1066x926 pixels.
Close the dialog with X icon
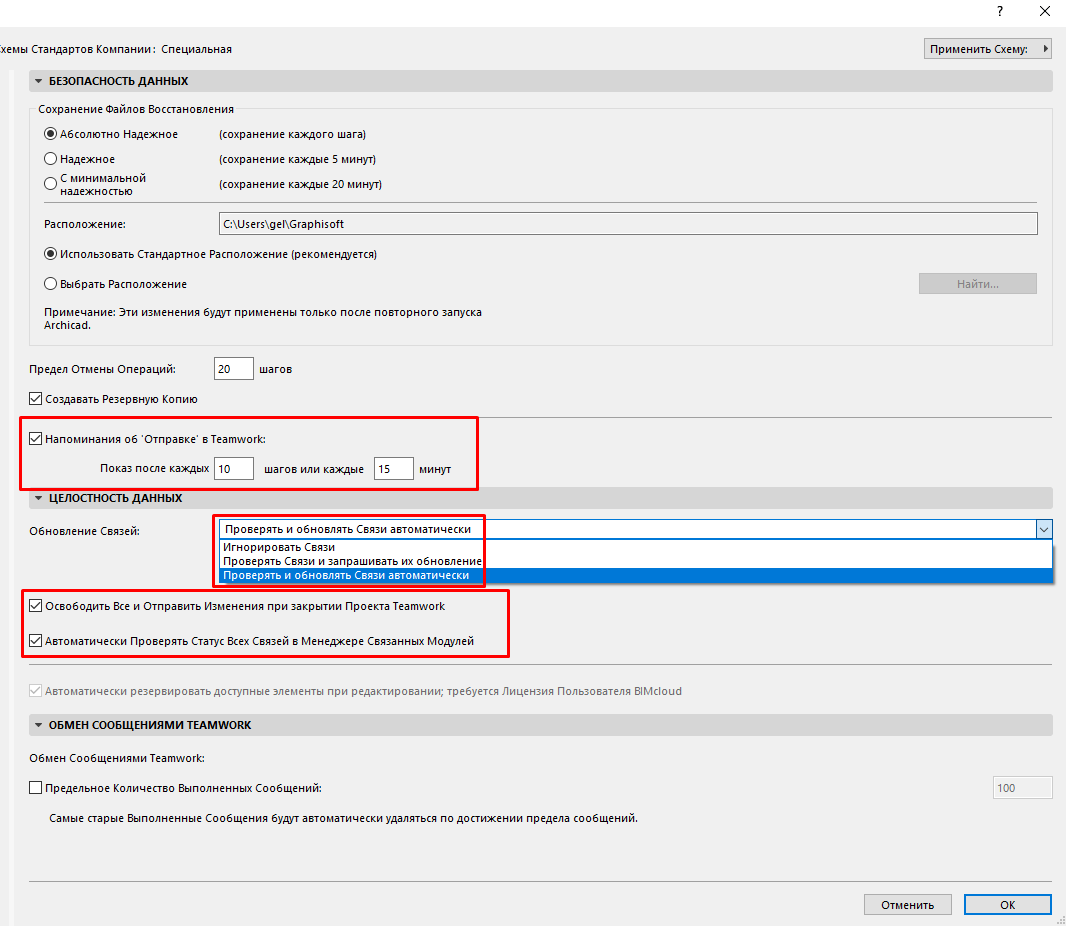[1044, 11]
